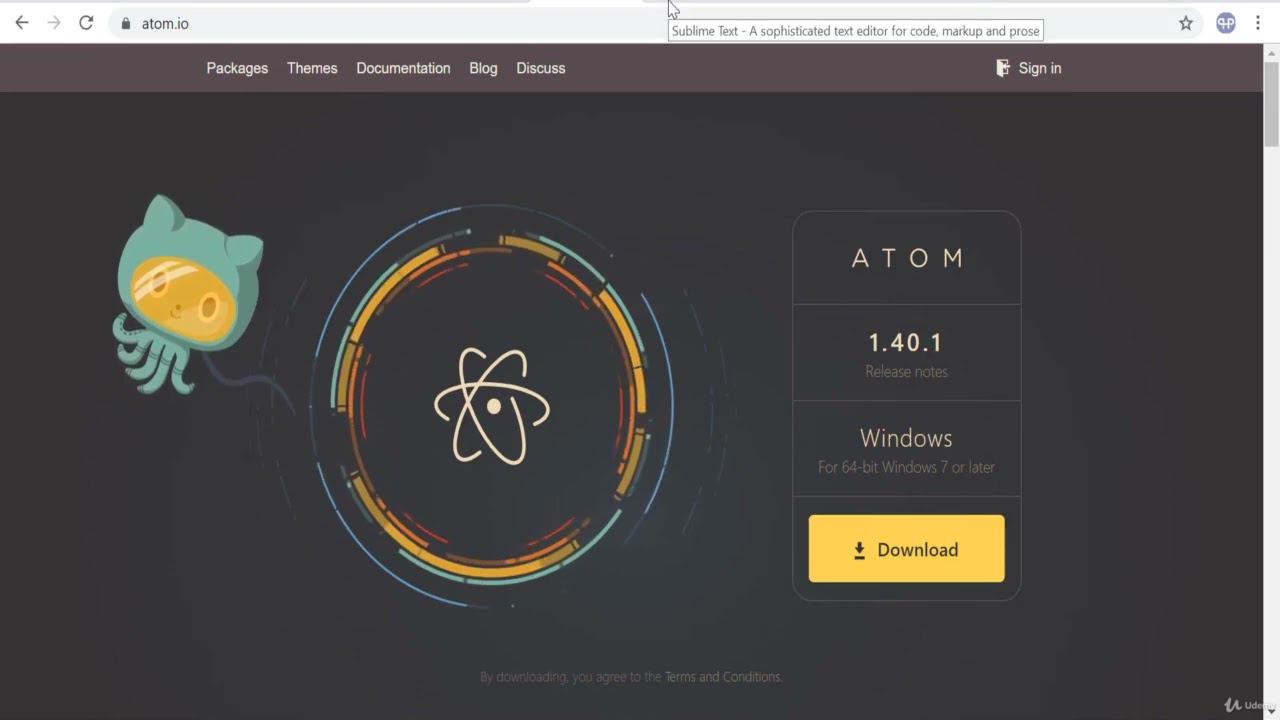This screenshot has height=720, width=1280.
Task: View site security padlock info
Action: pyautogui.click(x=126, y=23)
